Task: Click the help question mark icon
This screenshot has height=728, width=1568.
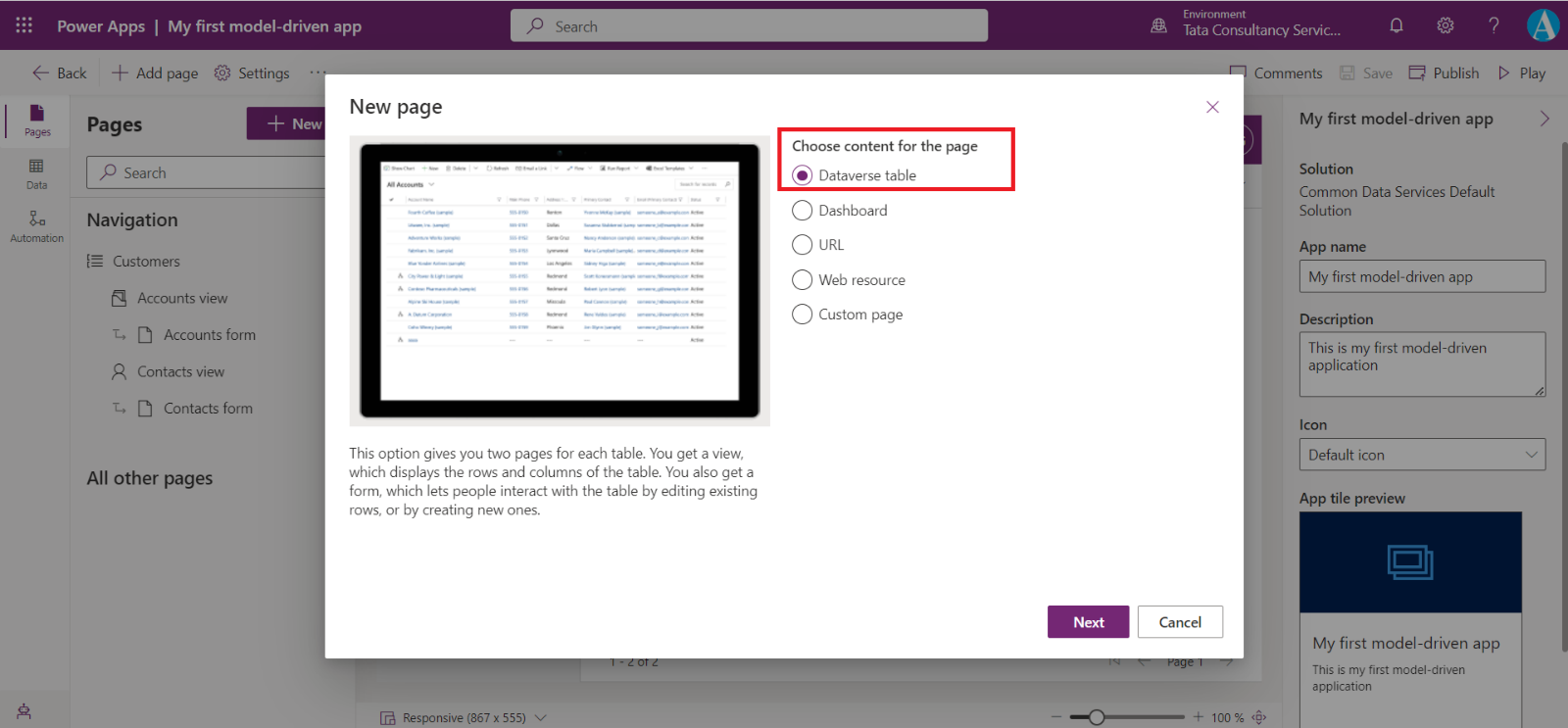Action: (1494, 25)
